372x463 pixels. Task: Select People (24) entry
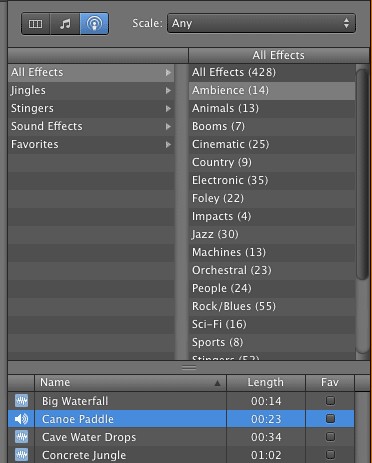[272, 288]
